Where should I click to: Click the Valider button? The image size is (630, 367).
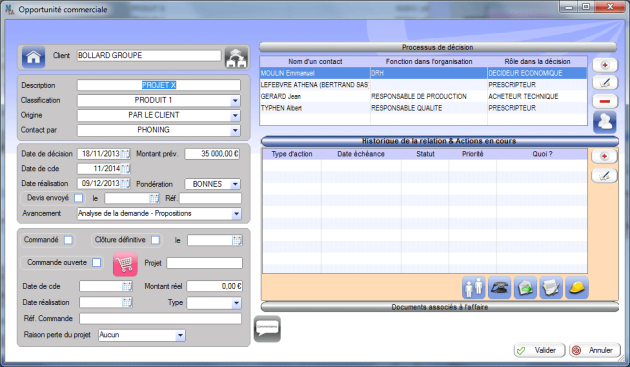(x=539, y=351)
